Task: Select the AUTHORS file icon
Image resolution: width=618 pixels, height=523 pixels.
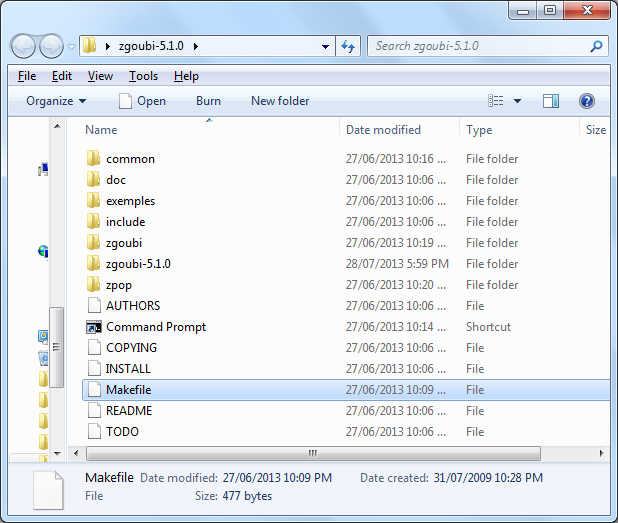Action: (x=94, y=305)
